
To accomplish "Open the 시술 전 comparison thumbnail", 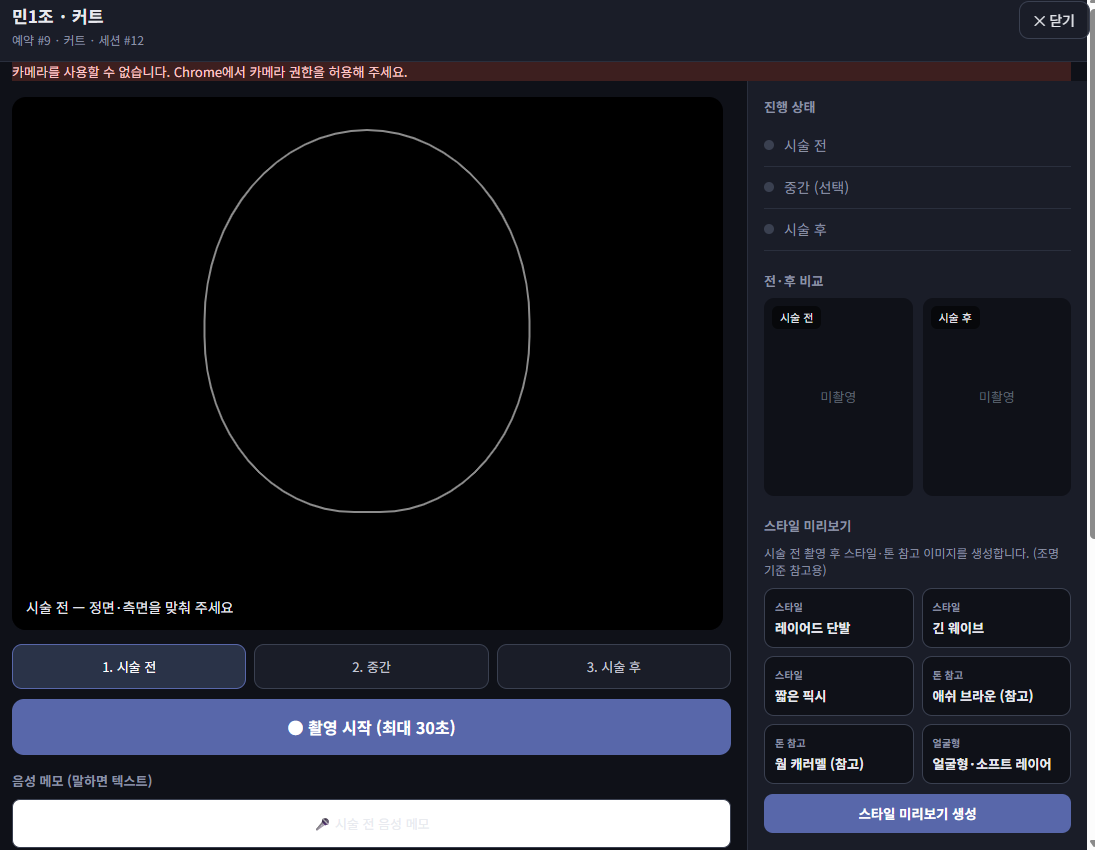I will click(x=838, y=397).
